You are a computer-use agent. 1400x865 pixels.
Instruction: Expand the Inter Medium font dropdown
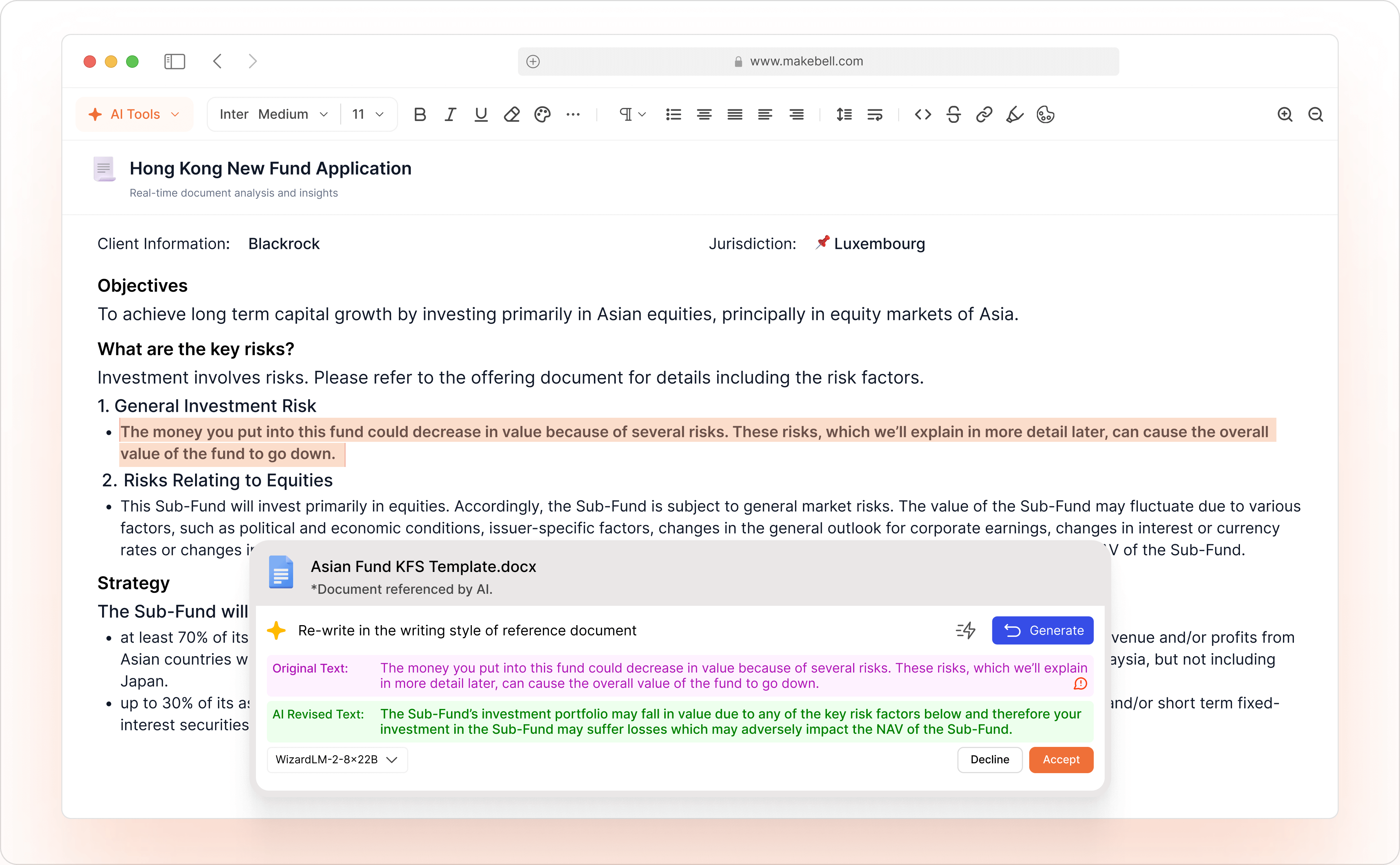tap(273, 114)
